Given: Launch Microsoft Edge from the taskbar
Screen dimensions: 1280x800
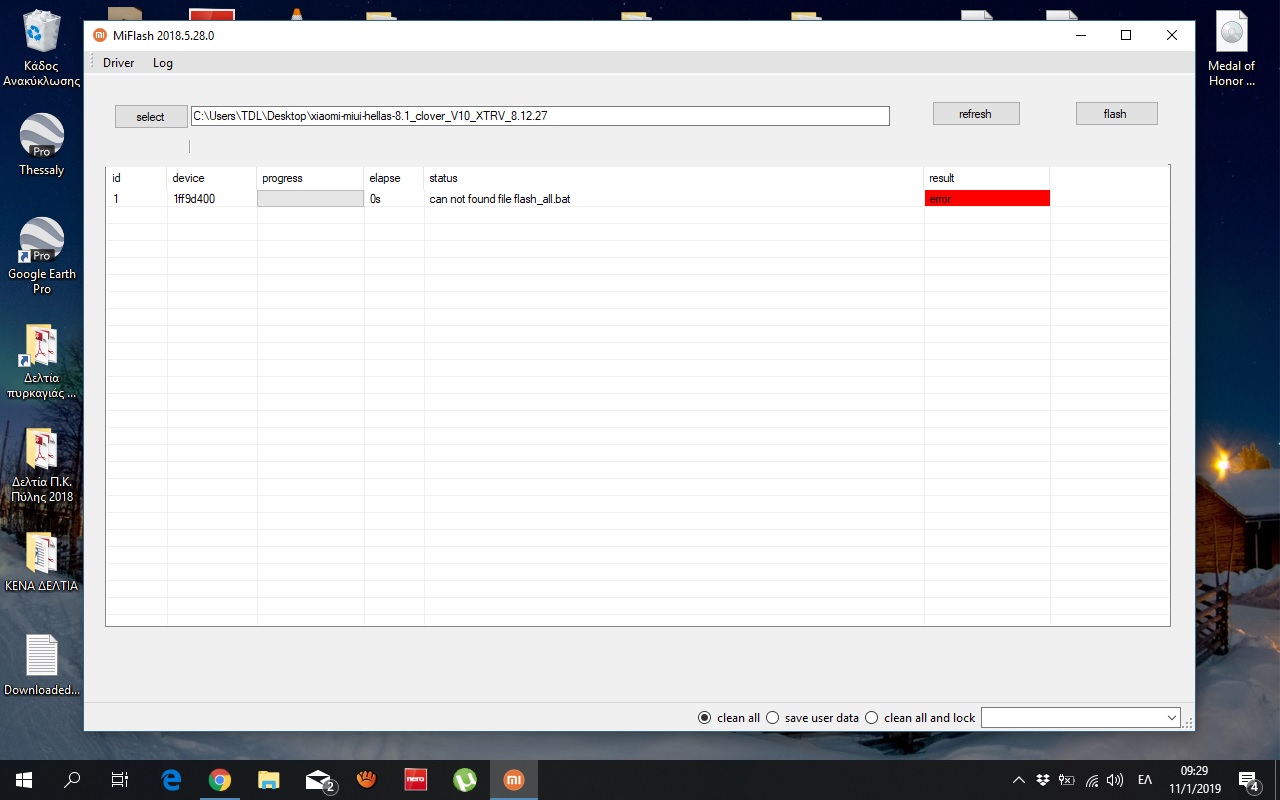Looking at the screenshot, I should click(x=171, y=780).
